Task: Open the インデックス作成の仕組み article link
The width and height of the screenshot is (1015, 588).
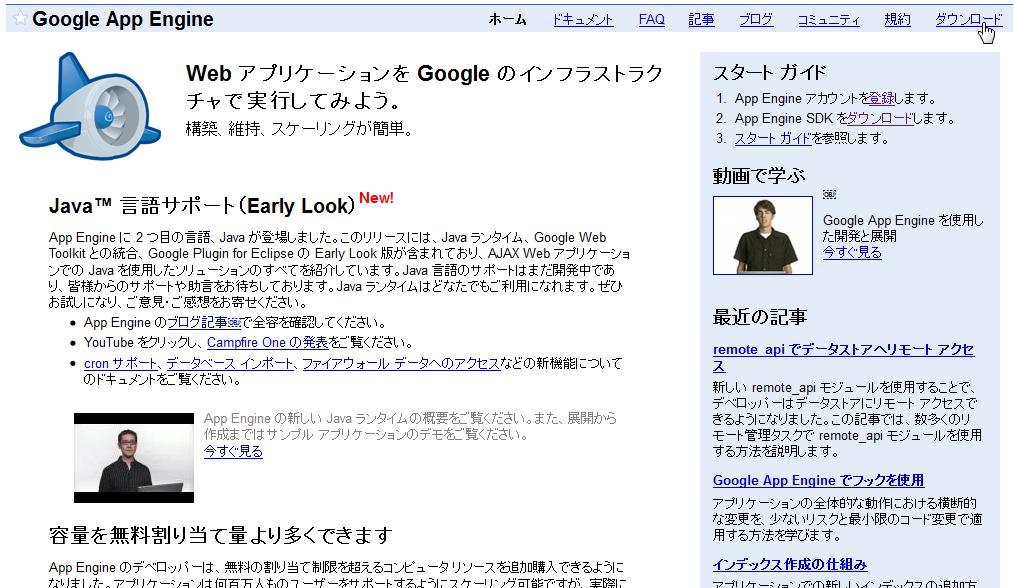Action: coord(790,565)
